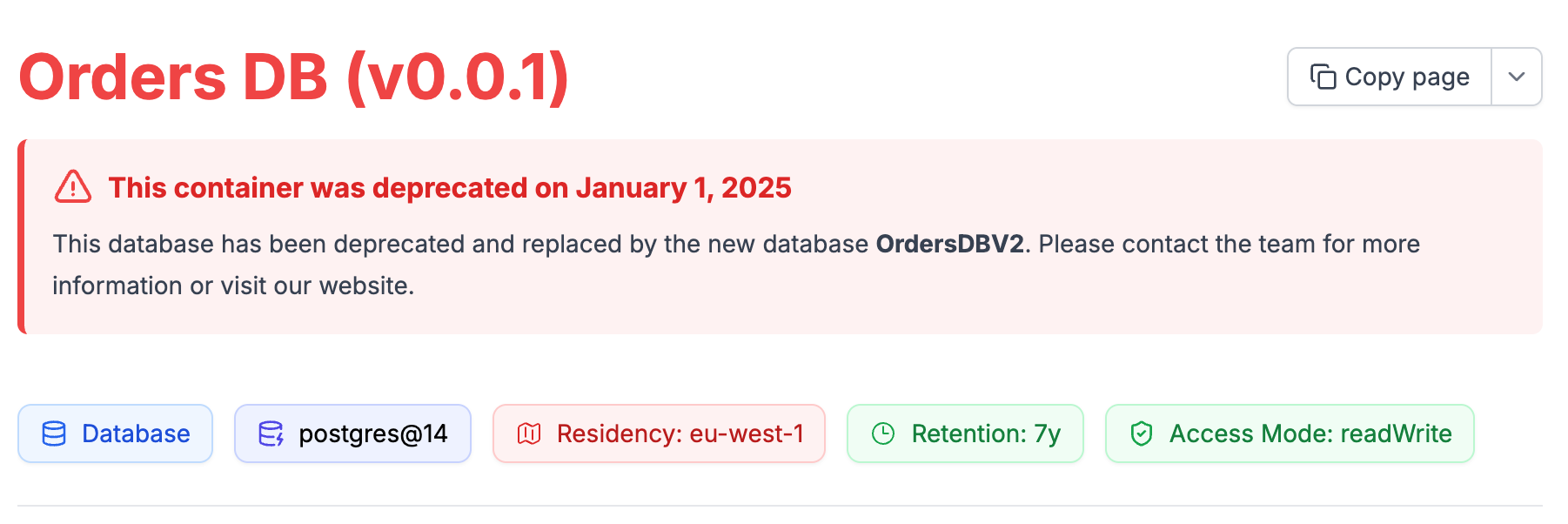1568x524 pixels.
Task: Expand the Copy page dropdown chevron
Action: [1517, 77]
